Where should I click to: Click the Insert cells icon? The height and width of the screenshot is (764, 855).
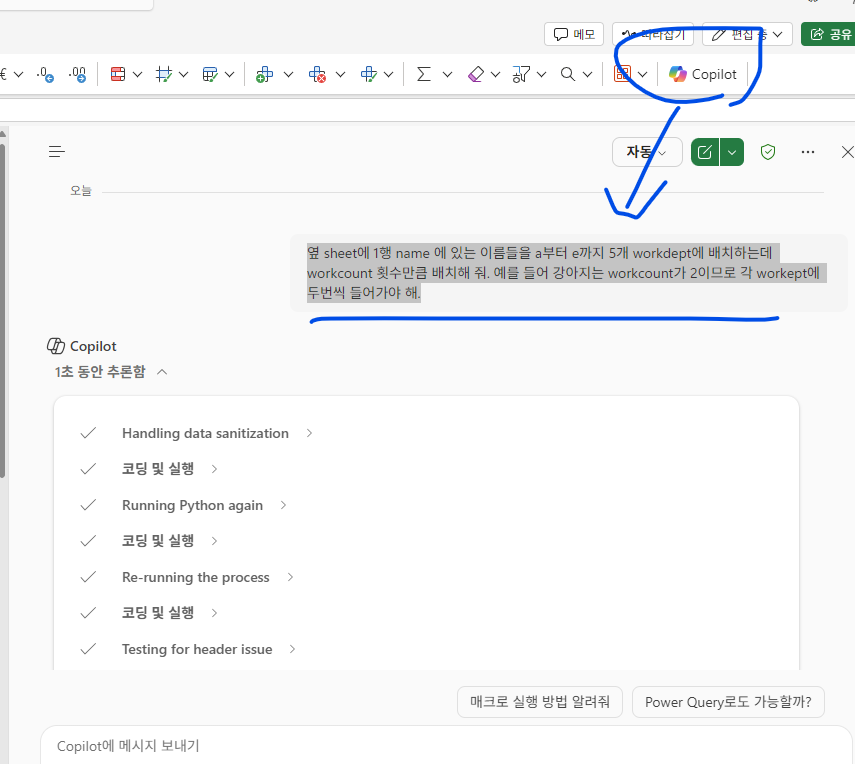tap(264, 74)
